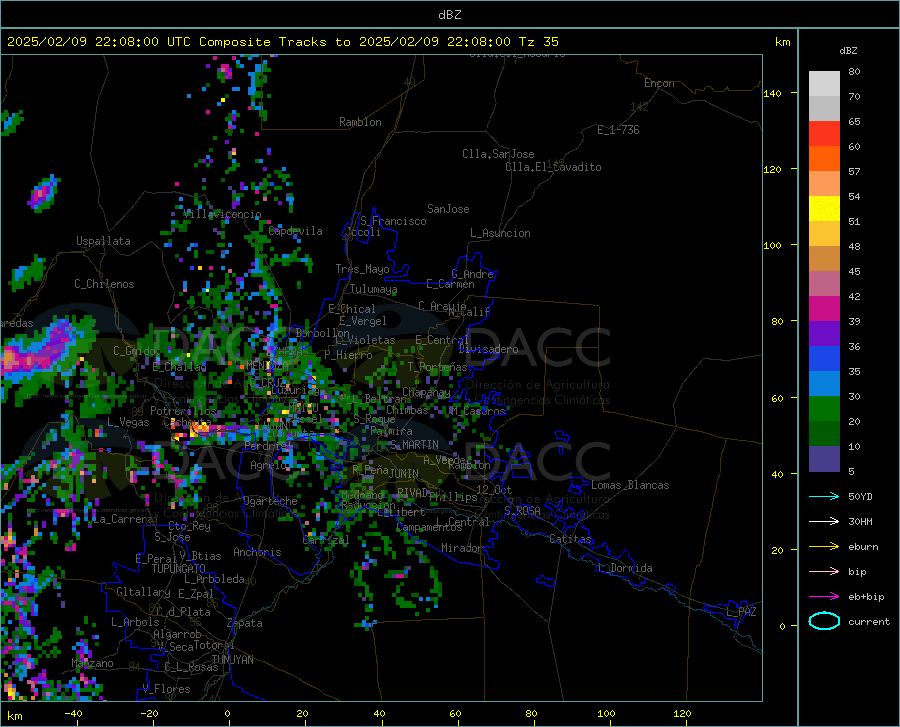Click the 'Potrerillos' place label
Image resolution: width=900 pixels, height=727 pixels.
click(183, 411)
